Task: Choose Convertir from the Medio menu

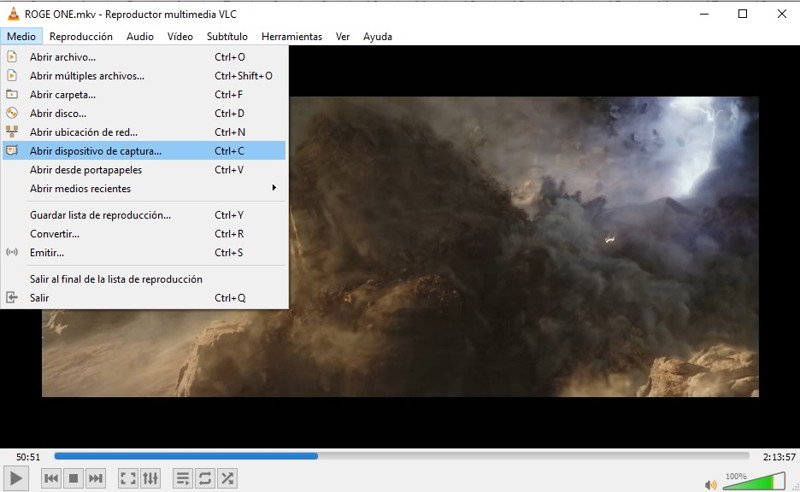Action: point(54,234)
